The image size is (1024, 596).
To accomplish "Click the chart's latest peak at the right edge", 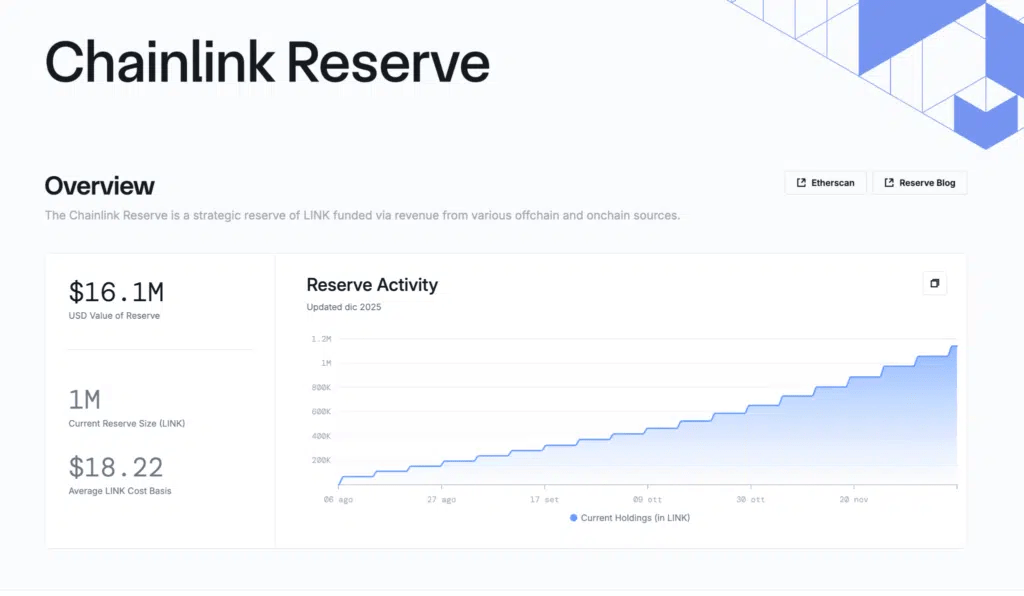I will (955, 347).
